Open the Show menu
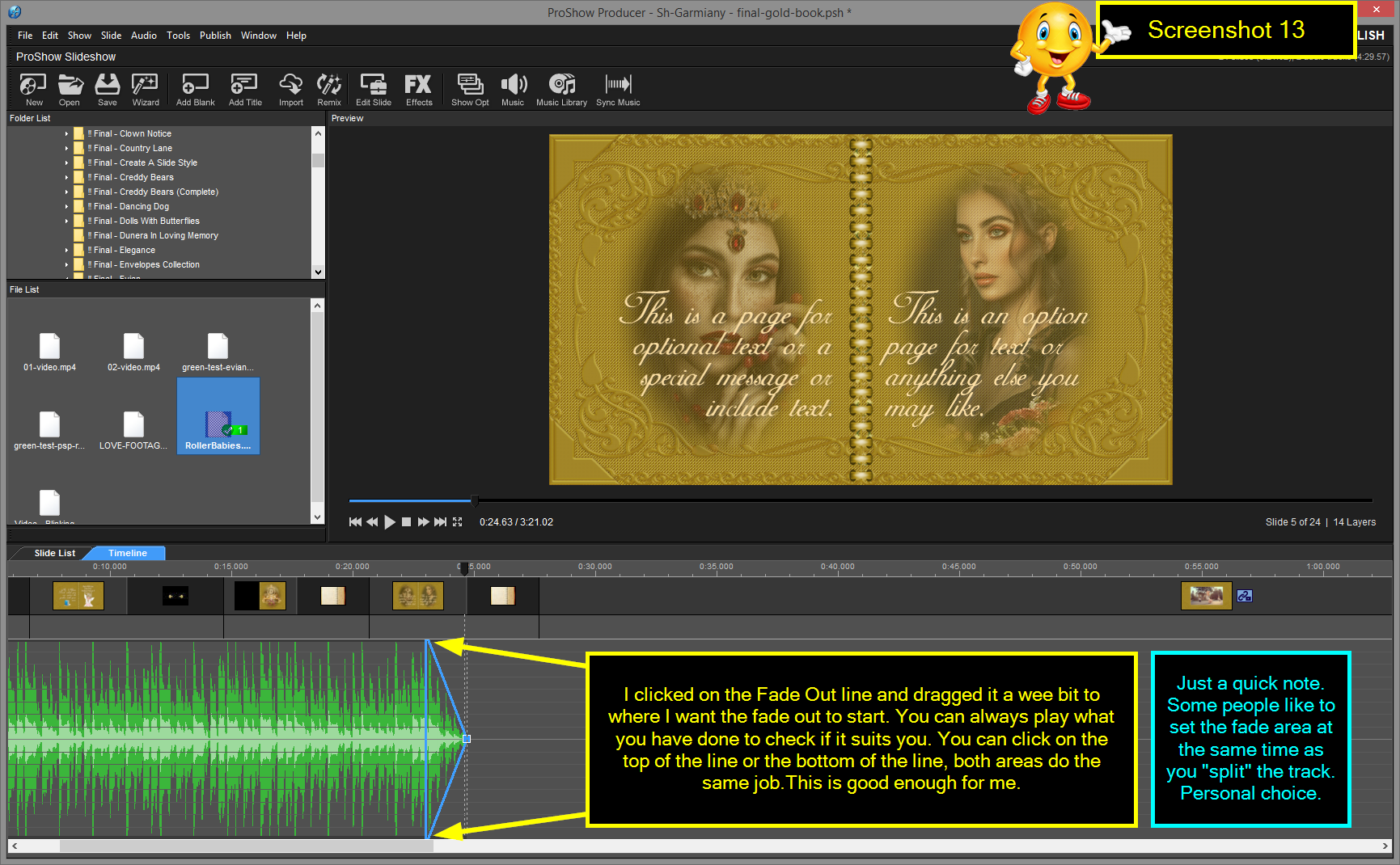 click(79, 36)
